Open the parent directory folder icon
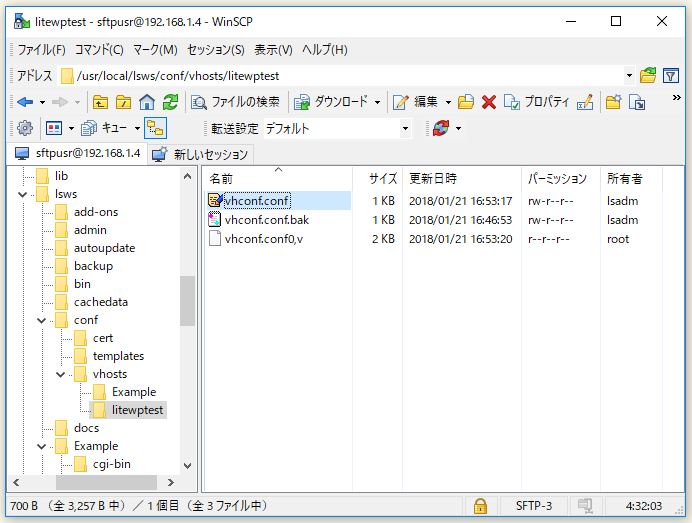 tap(100, 102)
